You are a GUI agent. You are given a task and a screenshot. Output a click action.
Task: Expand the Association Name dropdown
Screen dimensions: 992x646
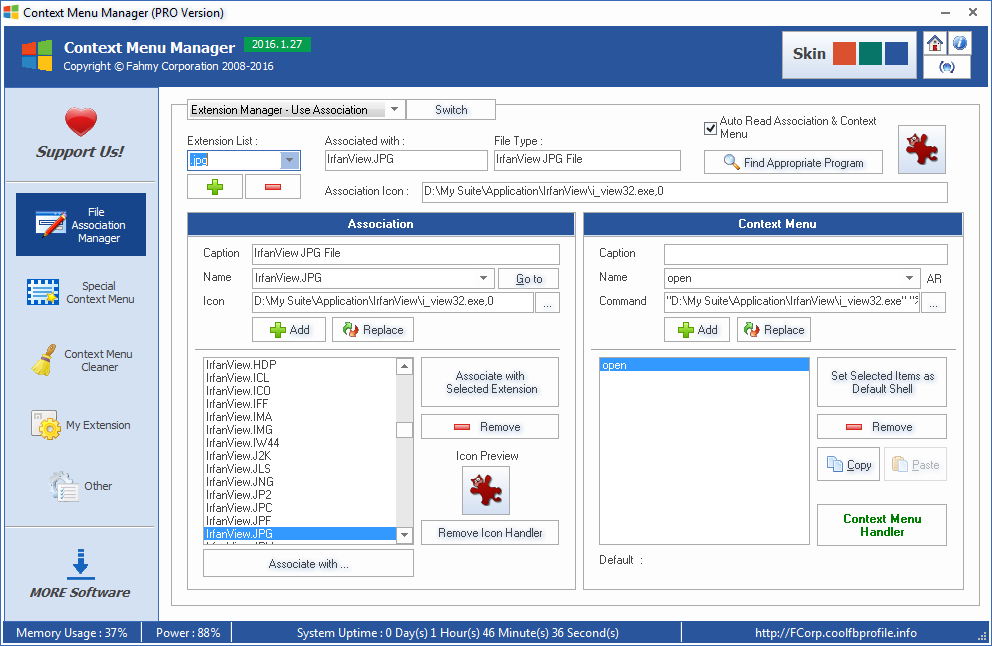(483, 278)
